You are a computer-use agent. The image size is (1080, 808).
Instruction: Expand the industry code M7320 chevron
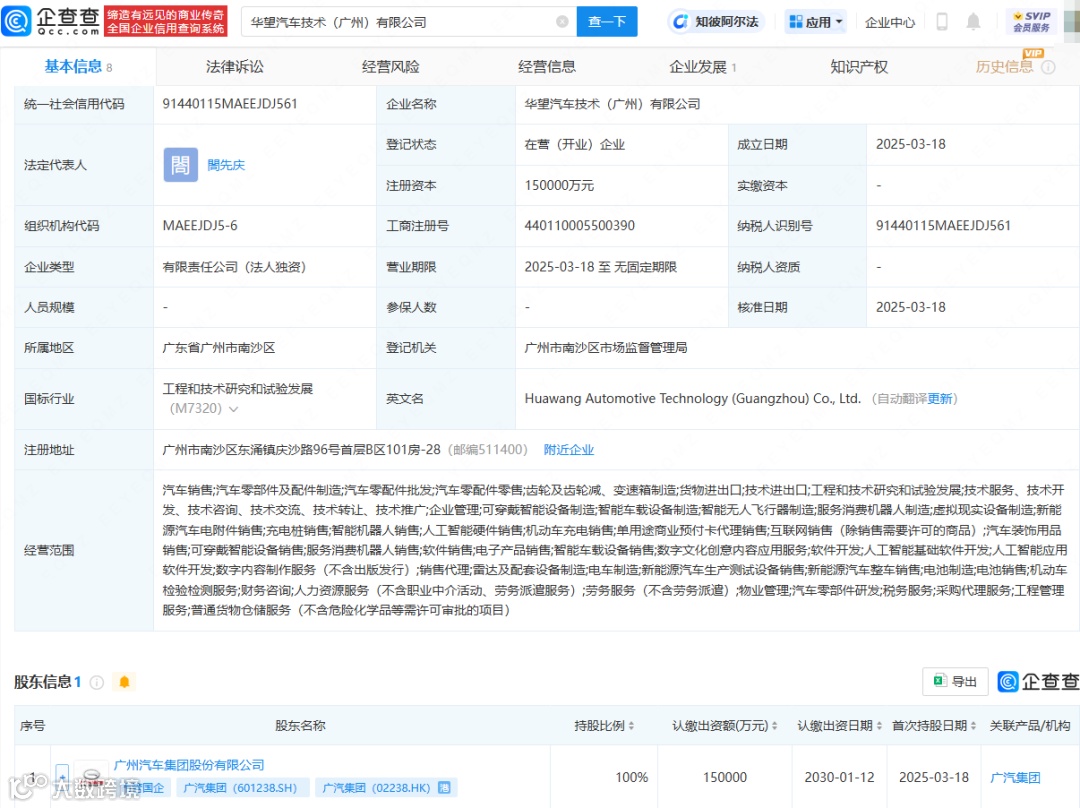coord(233,409)
